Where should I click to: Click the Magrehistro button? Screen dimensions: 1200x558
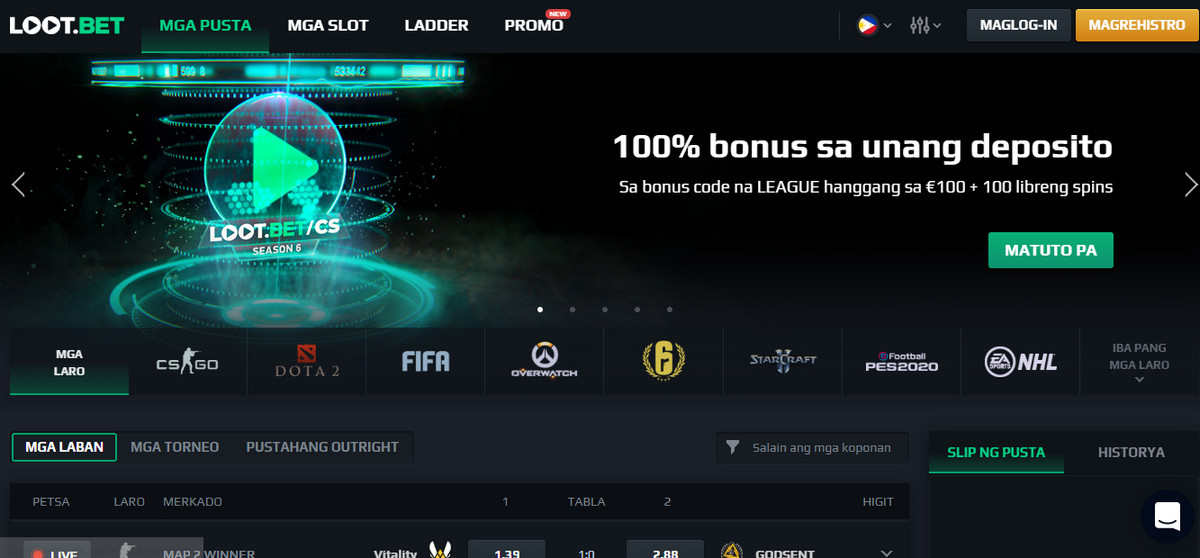[x=1136, y=25]
